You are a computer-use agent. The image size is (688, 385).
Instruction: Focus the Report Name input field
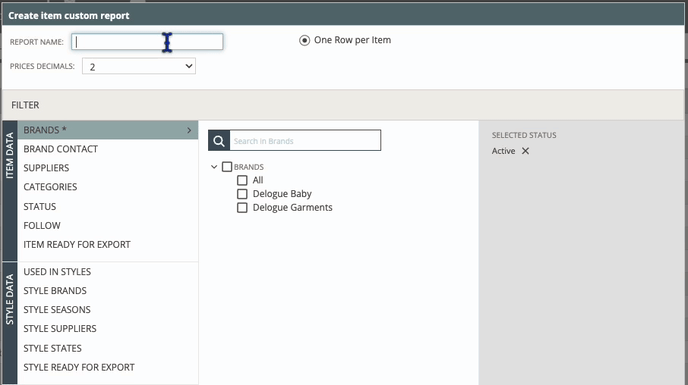pyautogui.click(x=147, y=42)
